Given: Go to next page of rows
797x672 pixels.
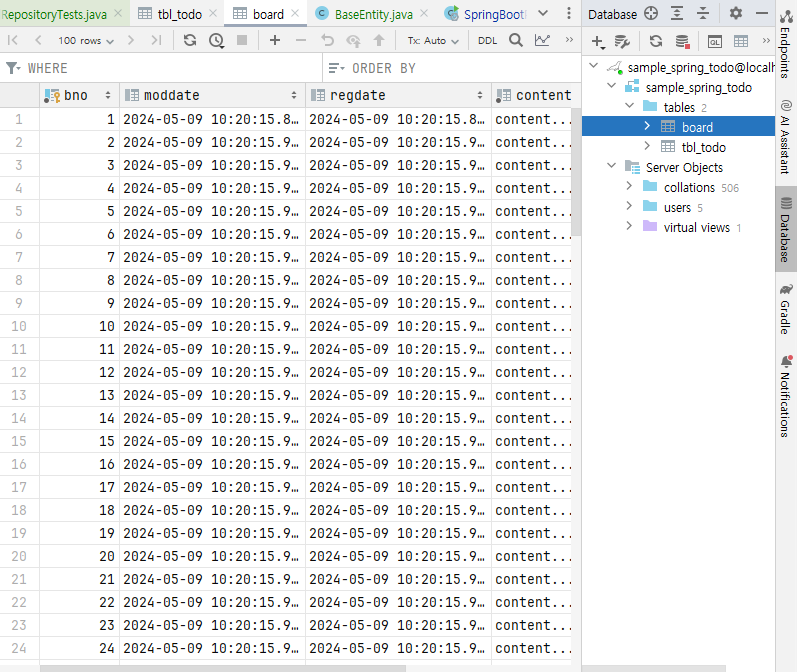Looking at the screenshot, I should [x=131, y=40].
